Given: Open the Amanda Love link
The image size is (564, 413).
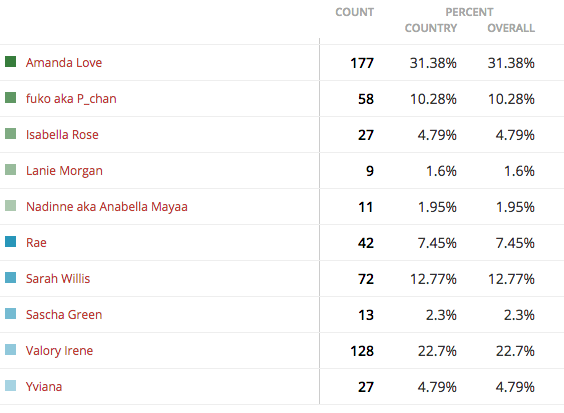Looking at the screenshot, I should [x=64, y=63].
